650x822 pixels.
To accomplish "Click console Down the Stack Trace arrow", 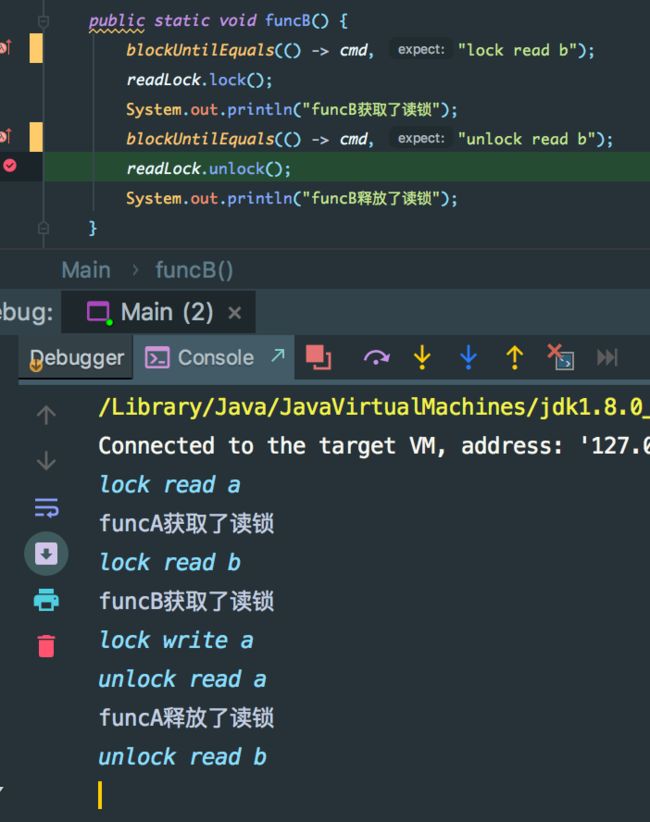I will (46, 460).
